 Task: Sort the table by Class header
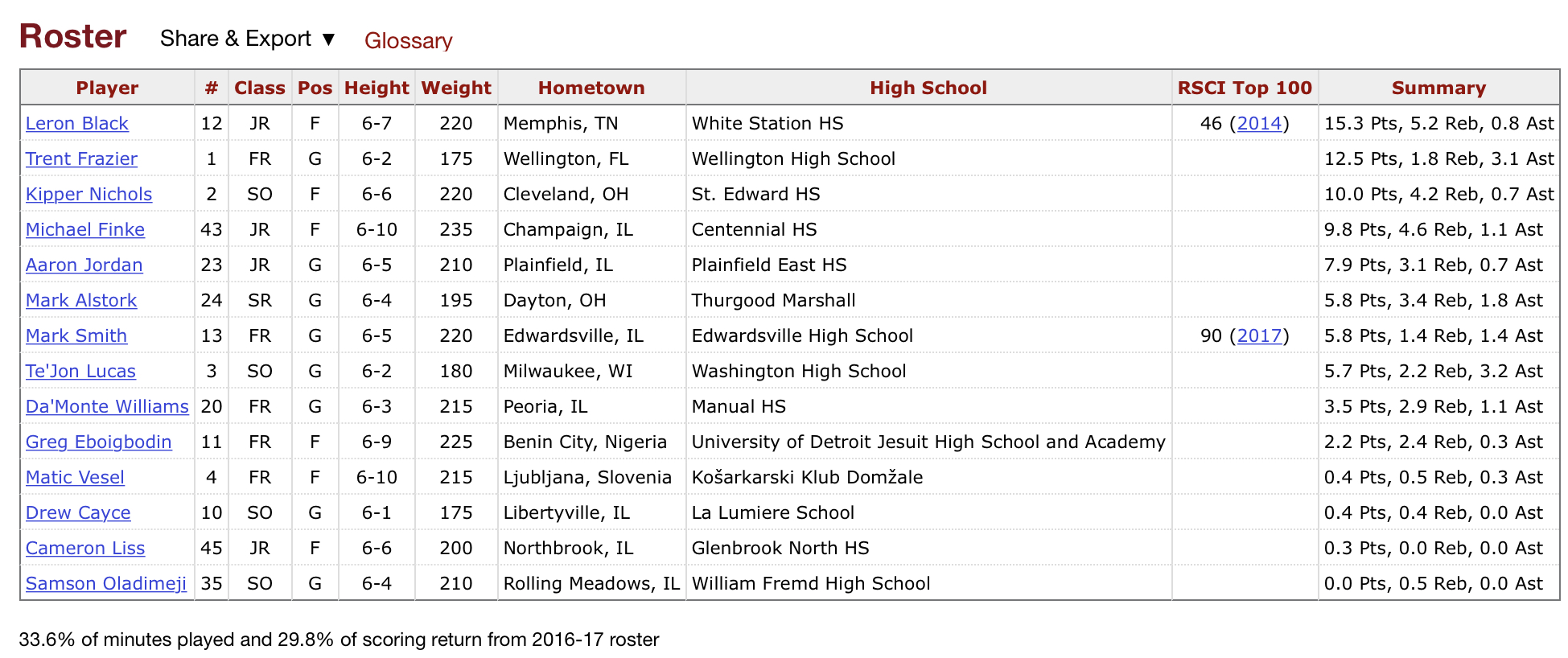point(259,88)
